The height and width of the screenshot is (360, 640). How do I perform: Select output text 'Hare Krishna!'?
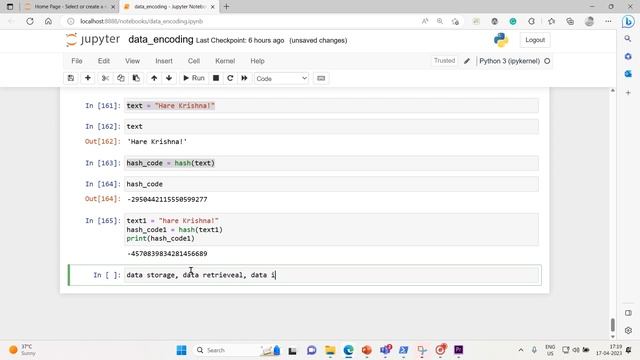pos(157,142)
